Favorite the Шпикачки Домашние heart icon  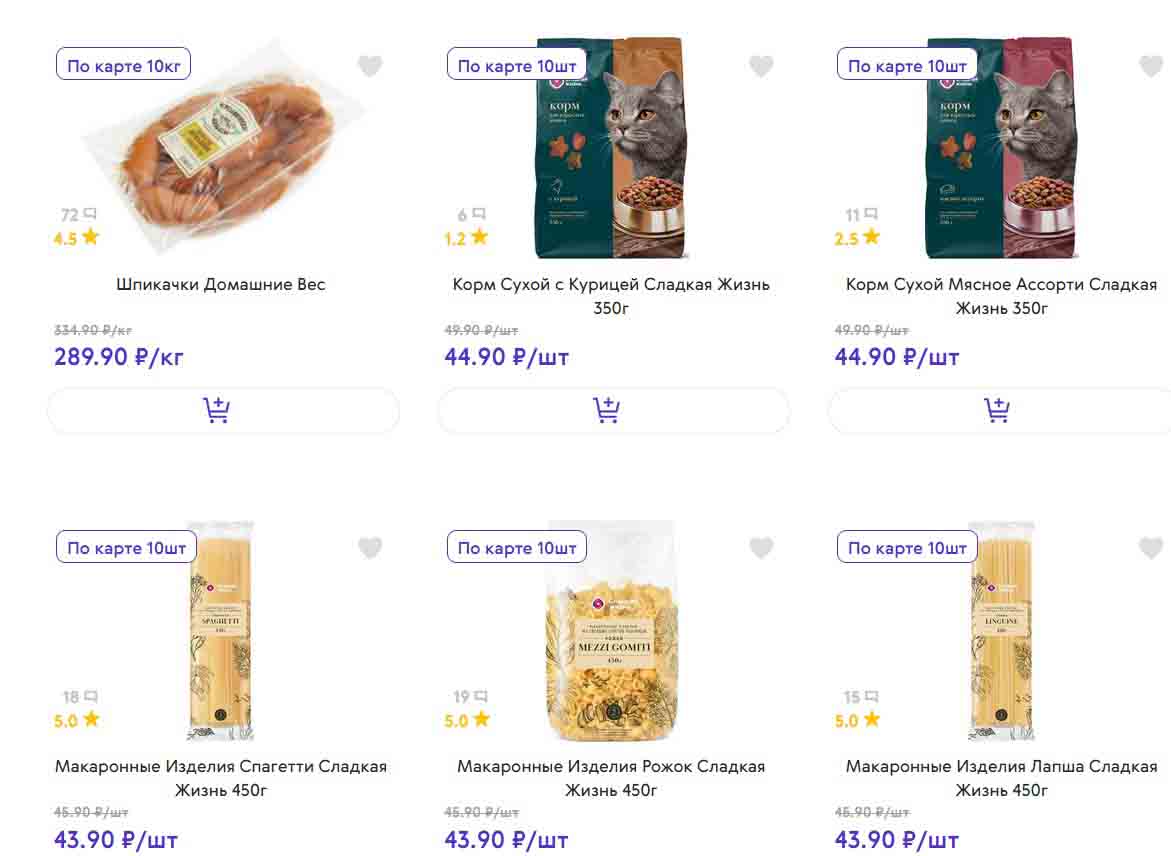click(370, 66)
